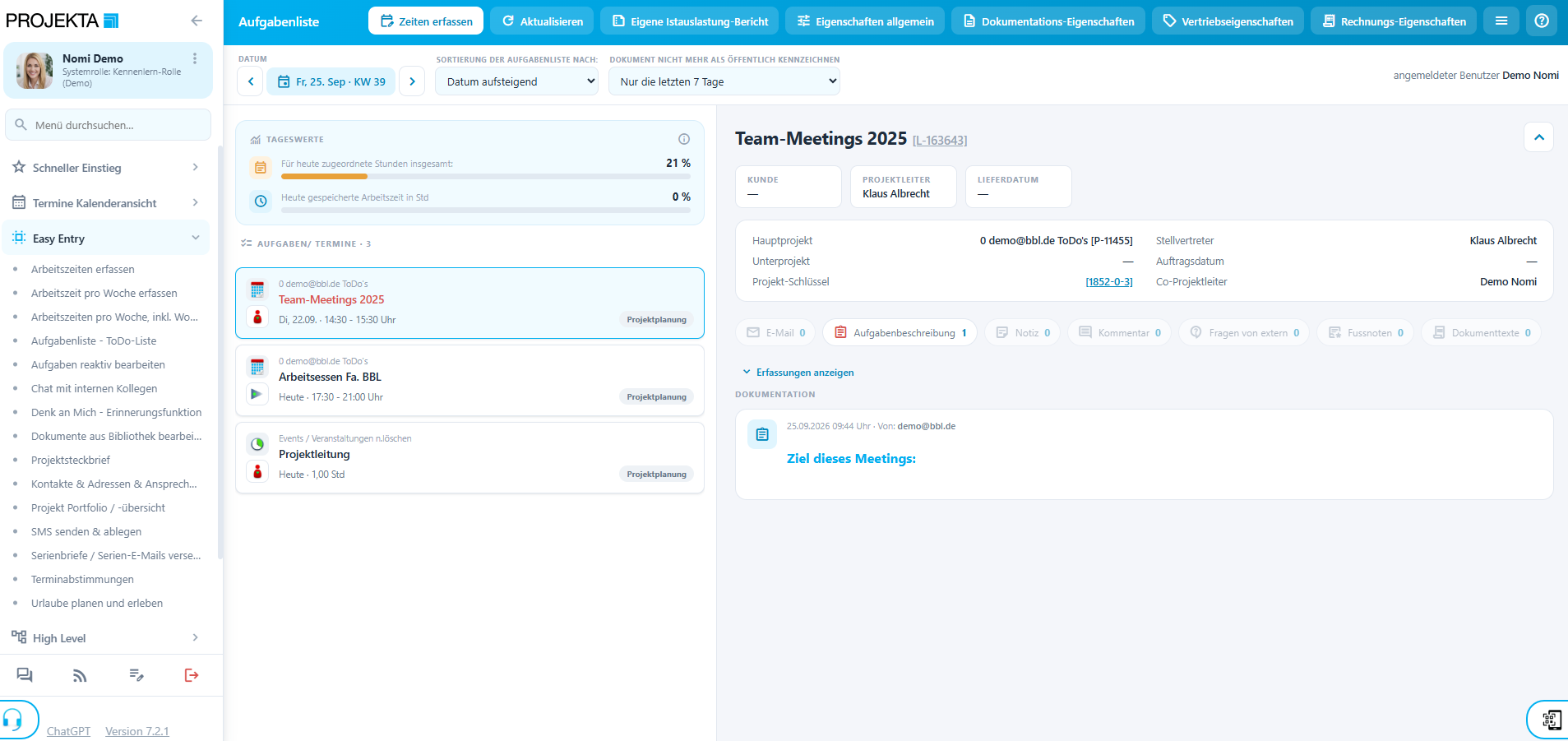
Task: Click the zugeordnete Stunden progress bar
Action: point(486,177)
